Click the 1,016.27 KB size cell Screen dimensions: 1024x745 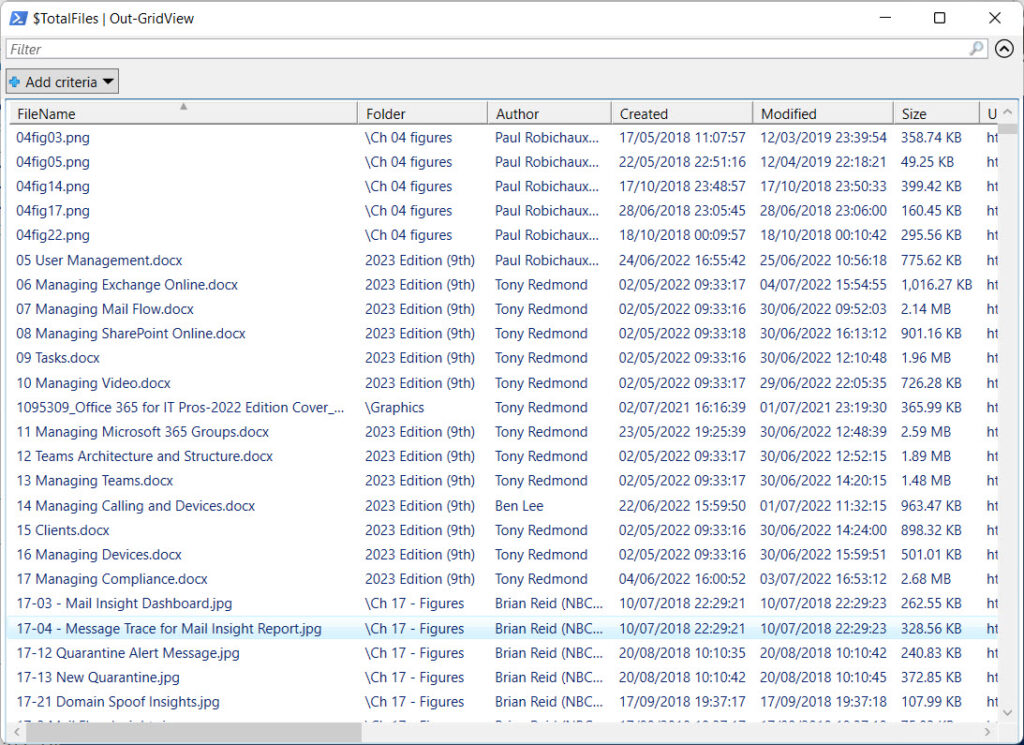point(936,285)
